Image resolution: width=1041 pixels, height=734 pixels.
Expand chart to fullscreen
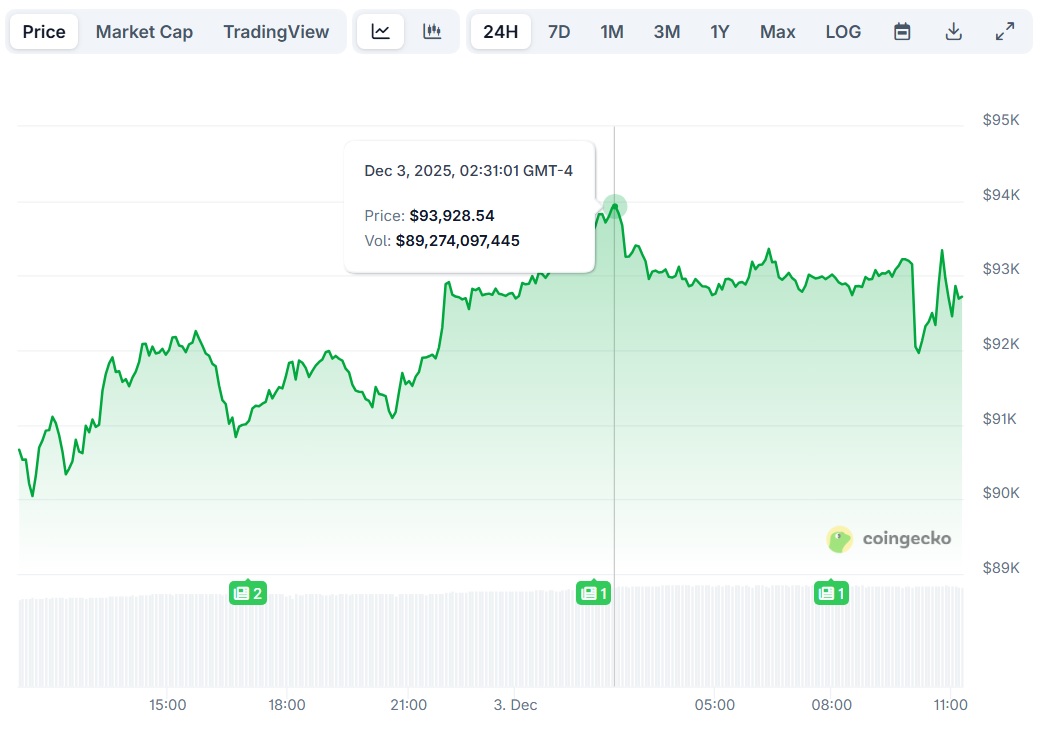click(1005, 31)
